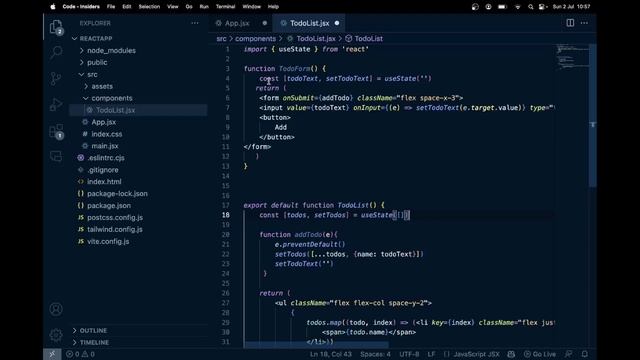Click the editor horizontal scrollbar
The image size is (640, 360).
coord(316,345)
